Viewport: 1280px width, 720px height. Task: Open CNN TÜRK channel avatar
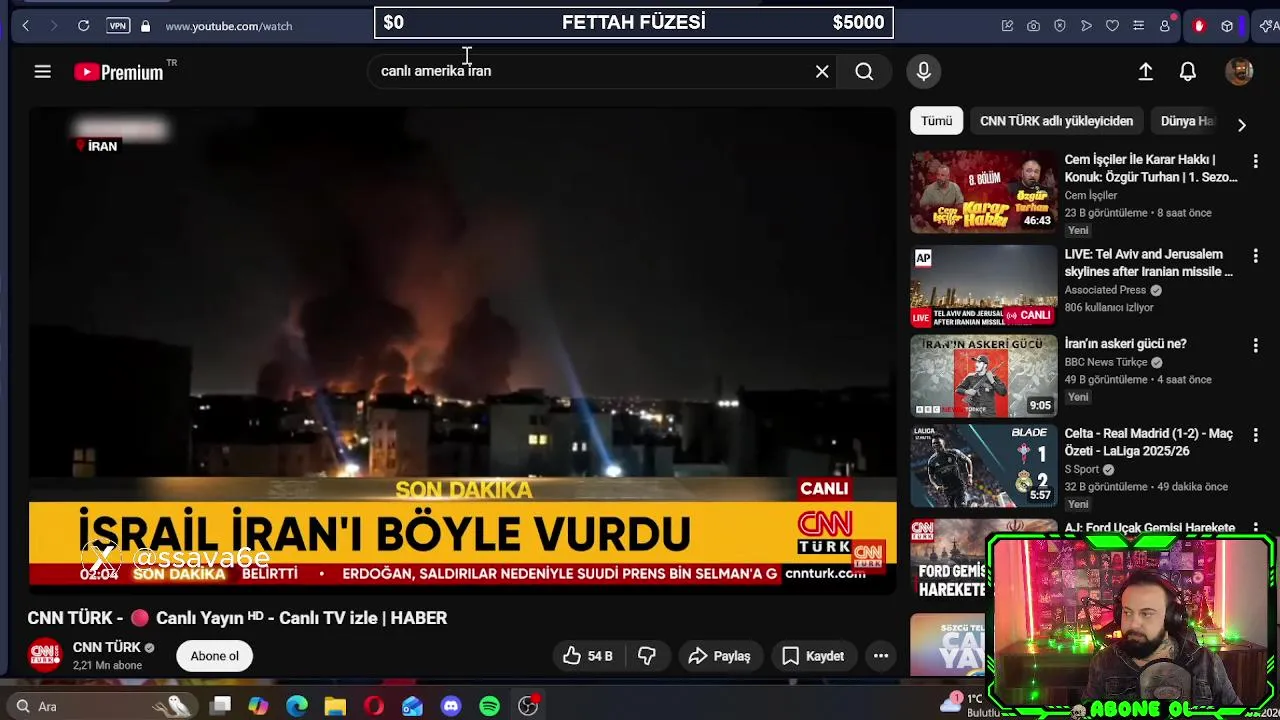tap(45, 655)
